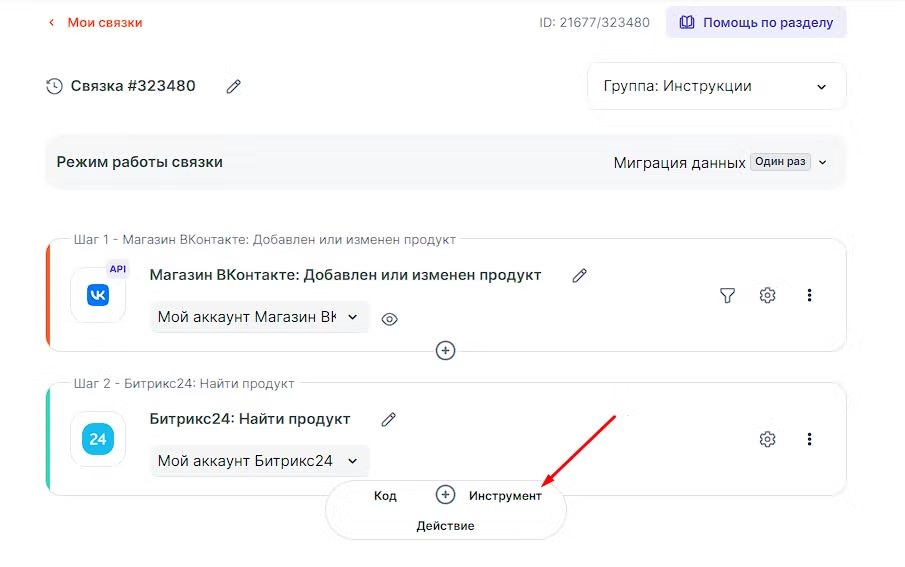Open step 1 settings gear
This screenshot has height=567, width=905.
767,295
